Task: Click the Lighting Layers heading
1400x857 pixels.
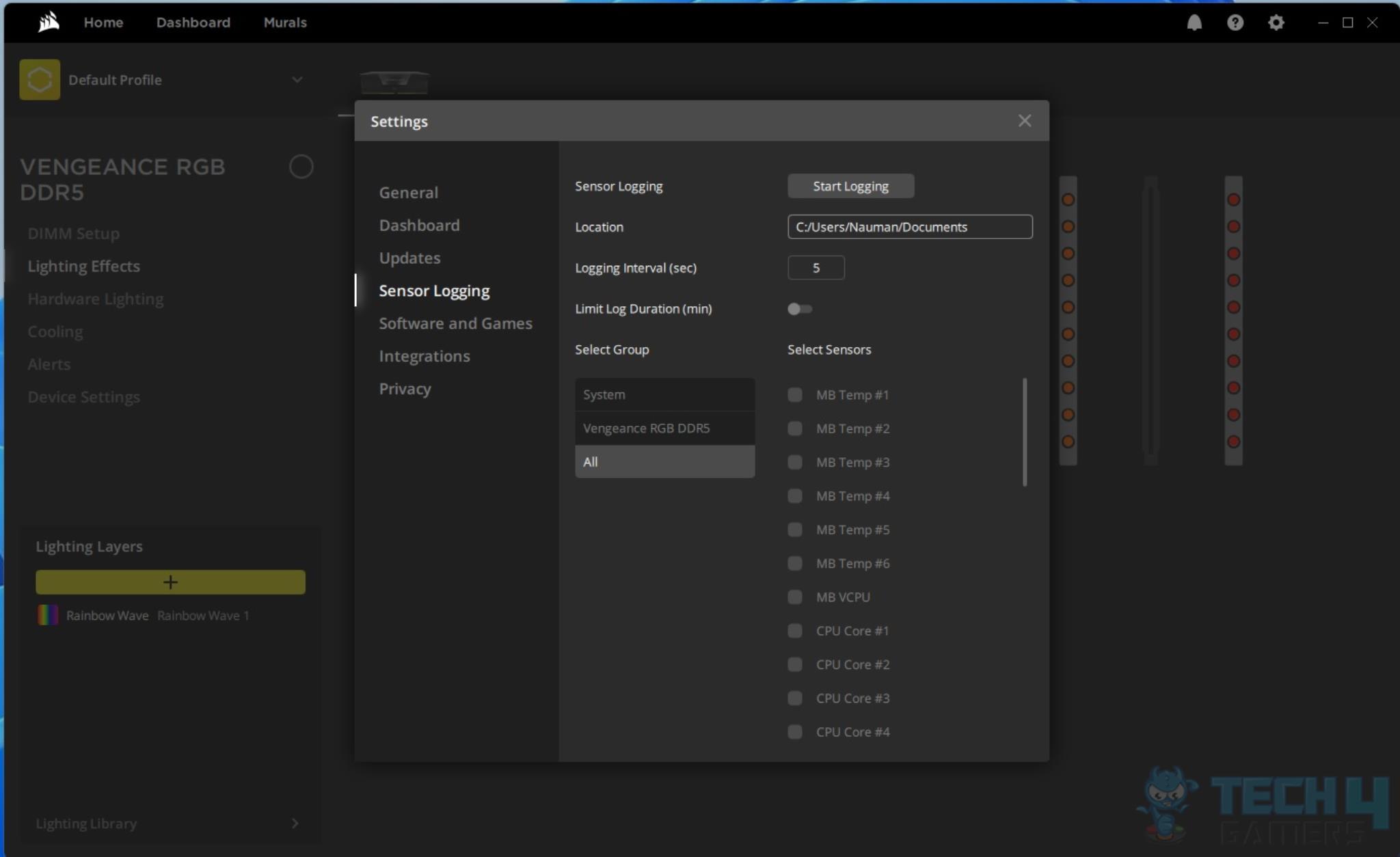Action: [x=90, y=547]
